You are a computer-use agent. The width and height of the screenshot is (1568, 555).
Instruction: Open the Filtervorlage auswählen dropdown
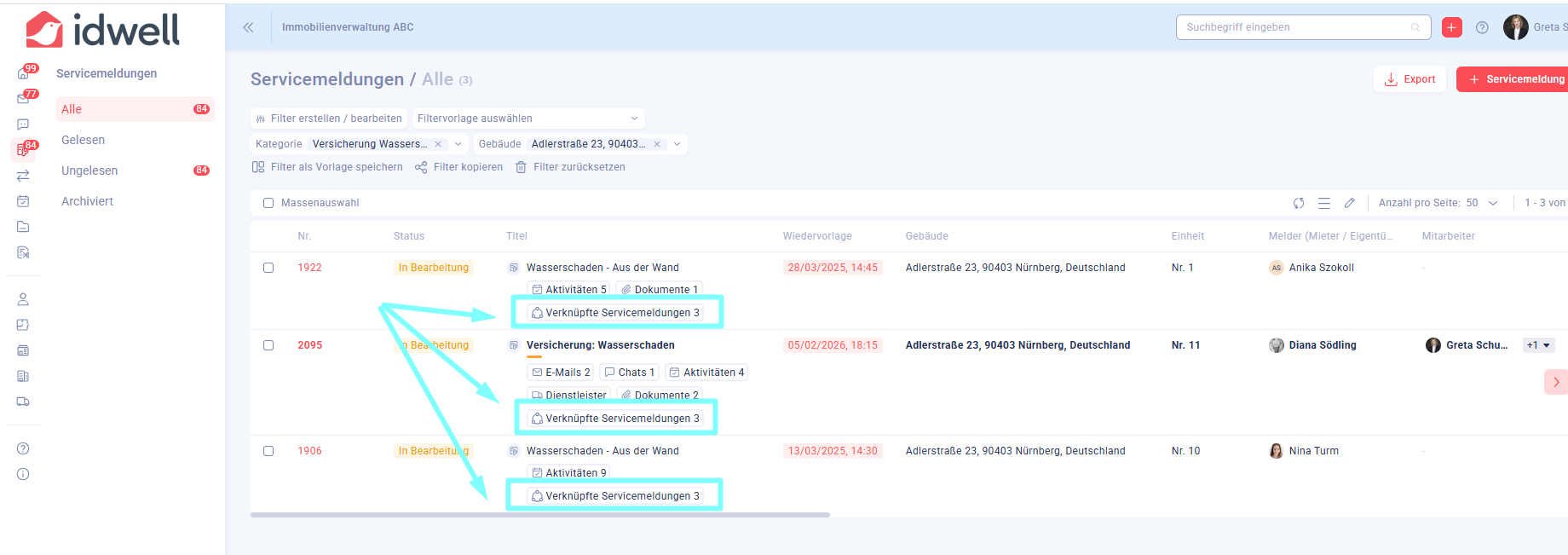point(527,119)
